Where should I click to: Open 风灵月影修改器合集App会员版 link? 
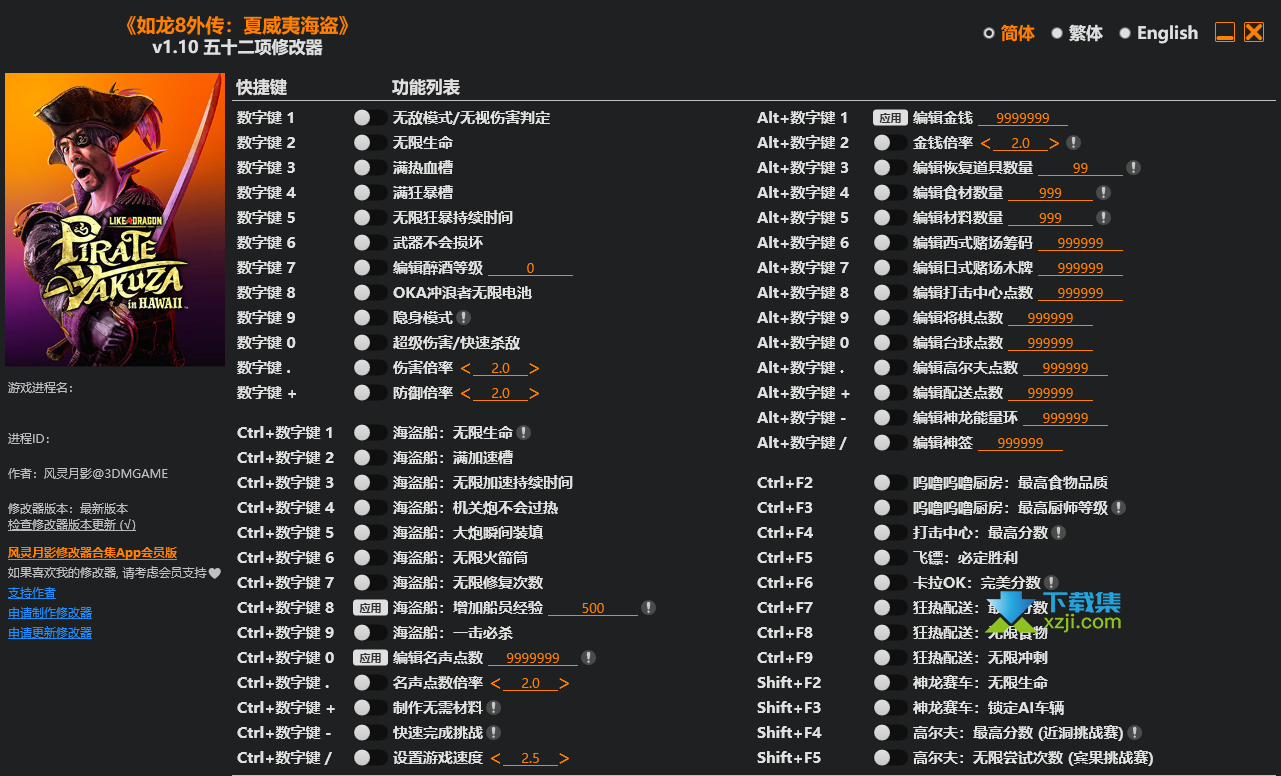click(92, 552)
